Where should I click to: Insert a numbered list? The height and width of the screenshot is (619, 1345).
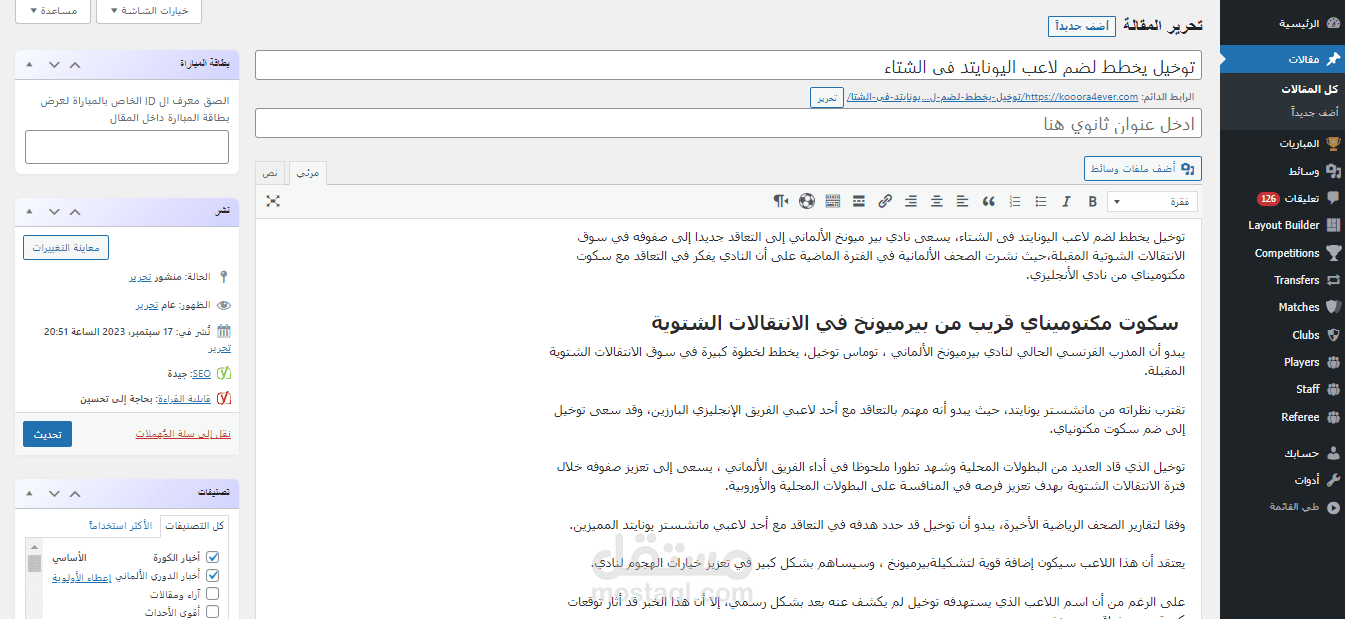[1014, 201]
